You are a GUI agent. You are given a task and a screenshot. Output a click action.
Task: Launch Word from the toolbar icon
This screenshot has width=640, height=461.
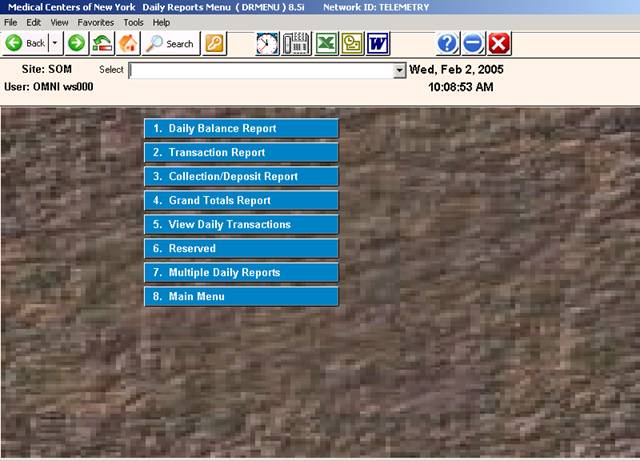[x=378, y=44]
